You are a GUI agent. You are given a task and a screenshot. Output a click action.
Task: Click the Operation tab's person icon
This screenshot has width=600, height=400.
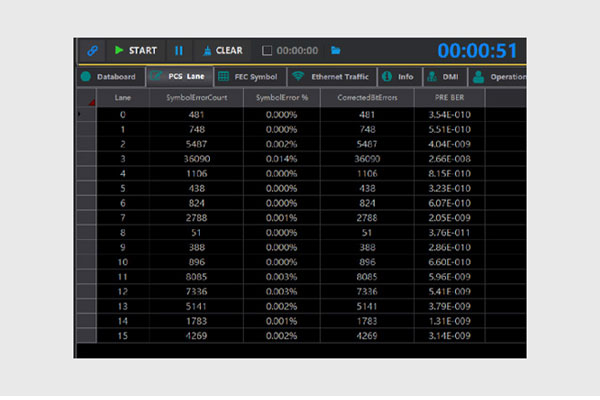click(x=478, y=77)
